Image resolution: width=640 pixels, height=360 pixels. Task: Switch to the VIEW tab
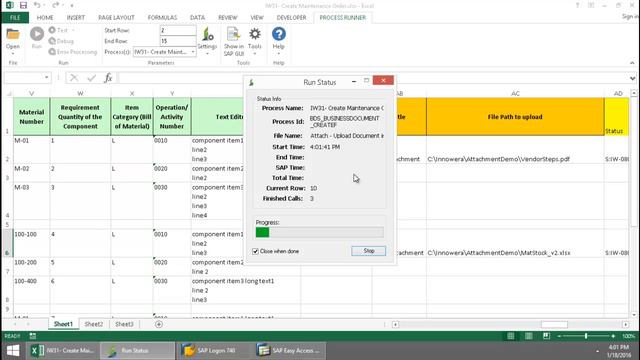[x=257, y=18]
